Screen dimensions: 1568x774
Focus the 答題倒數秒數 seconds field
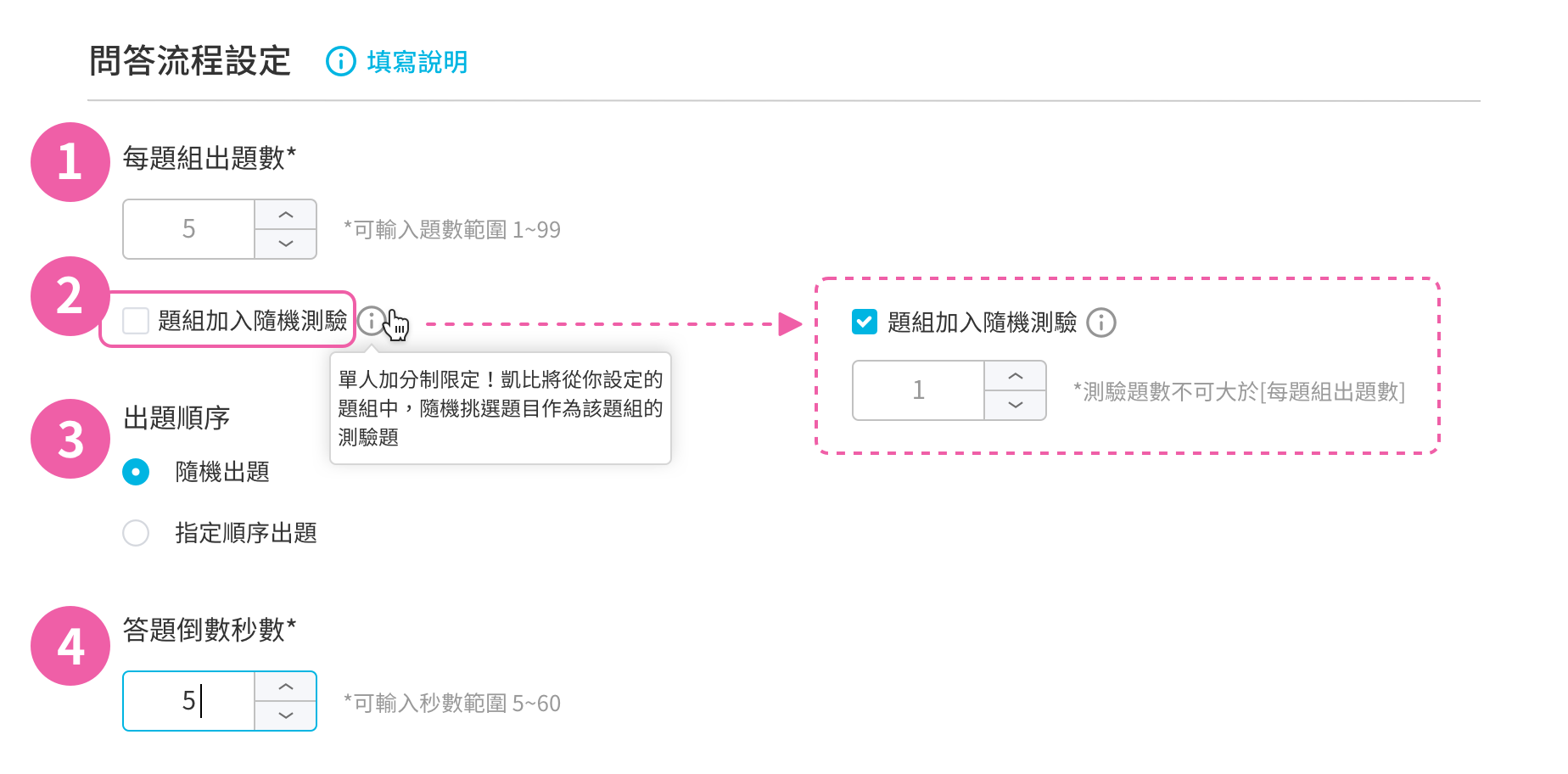[x=189, y=701]
